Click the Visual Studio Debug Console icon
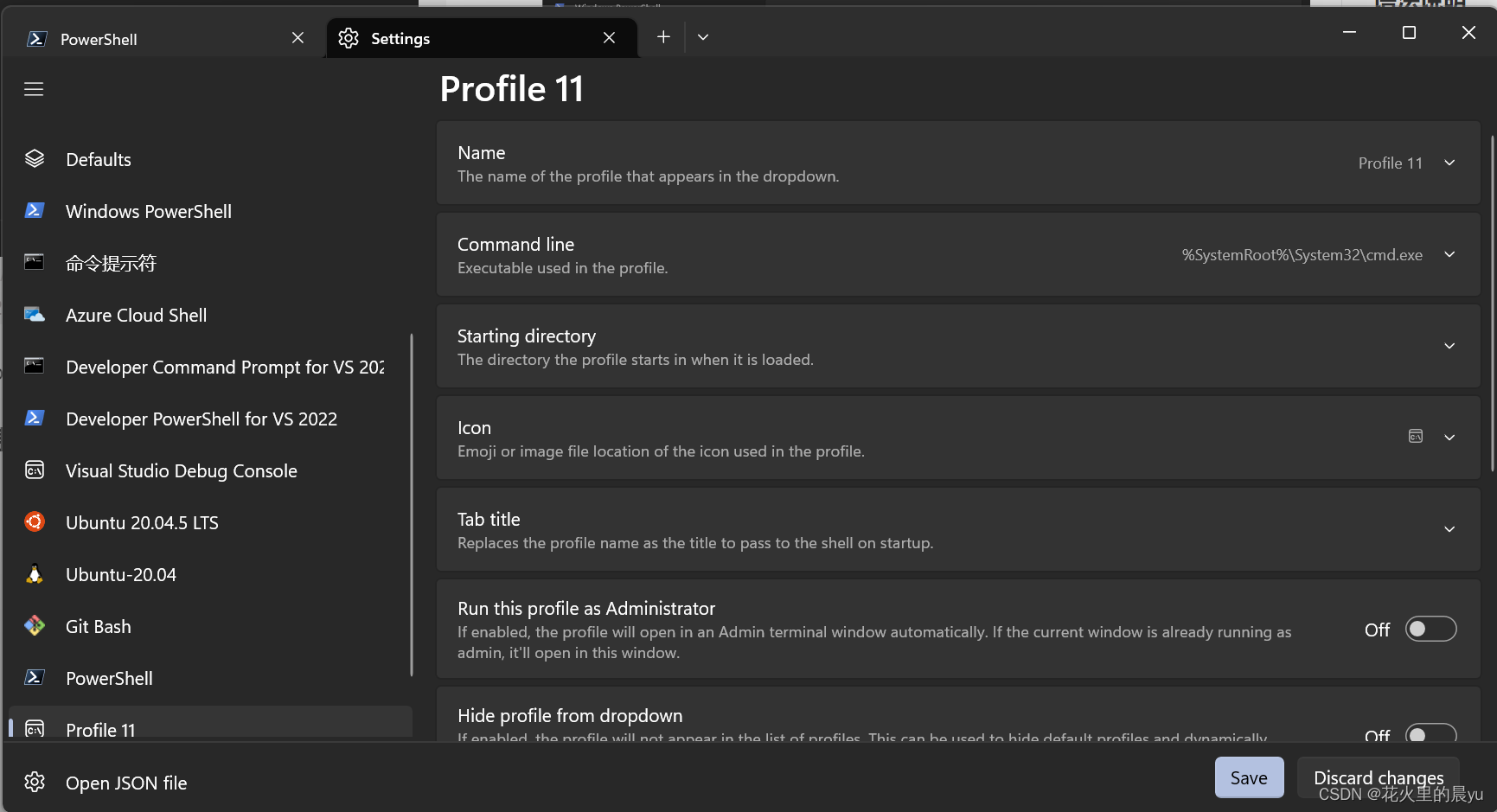Image resolution: width=1497 pixels, height=812 pixels. click(35, 470)
